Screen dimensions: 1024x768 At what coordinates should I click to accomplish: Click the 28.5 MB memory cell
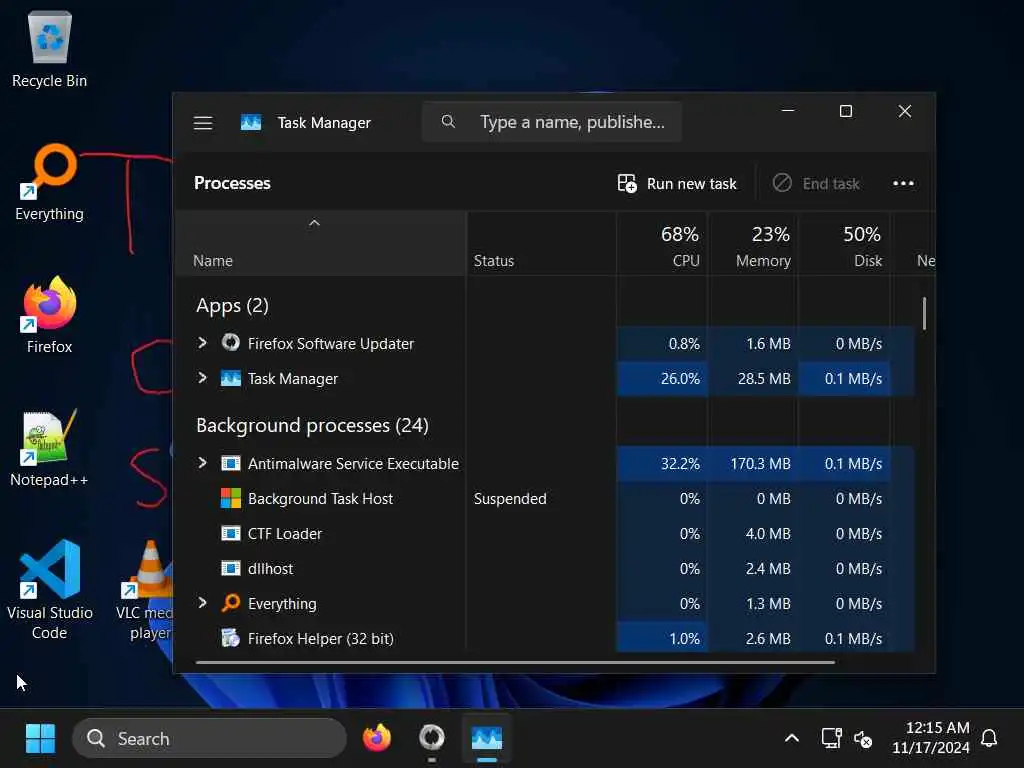754,379
